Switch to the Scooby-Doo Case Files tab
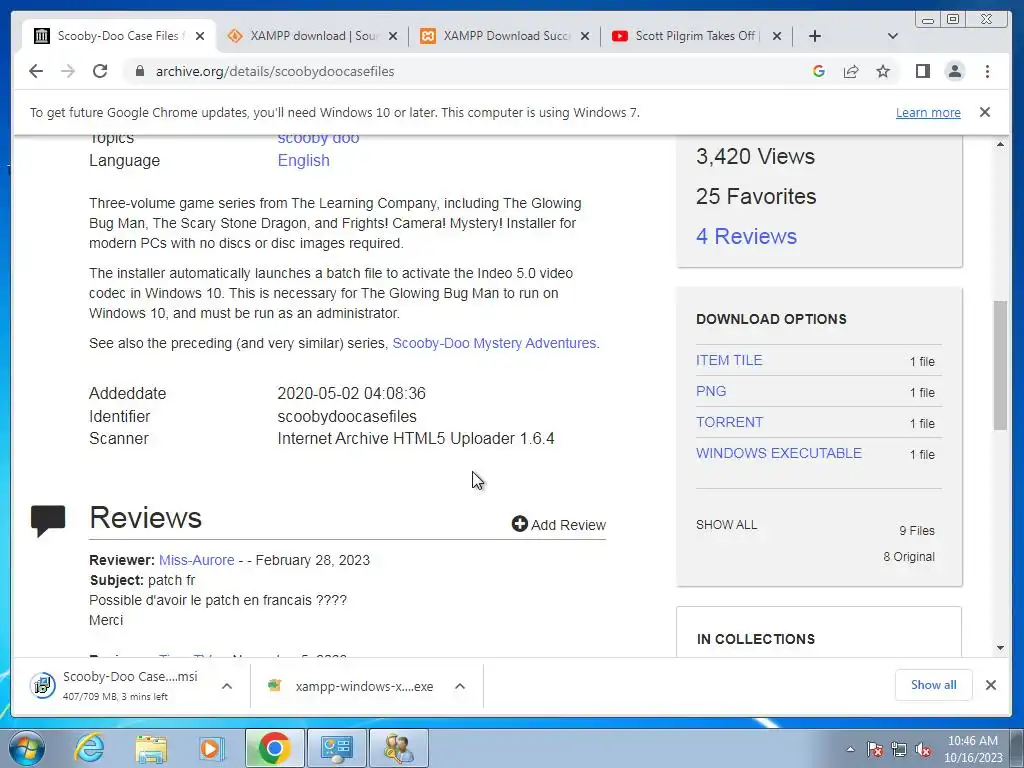This screenshot has height=768, width=1024. click(x=118, y=36)
